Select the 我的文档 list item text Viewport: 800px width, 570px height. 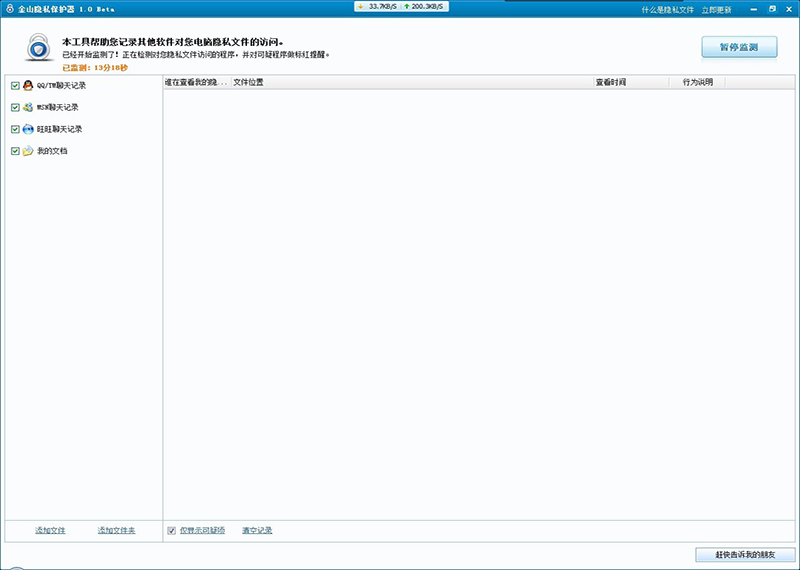52,151
